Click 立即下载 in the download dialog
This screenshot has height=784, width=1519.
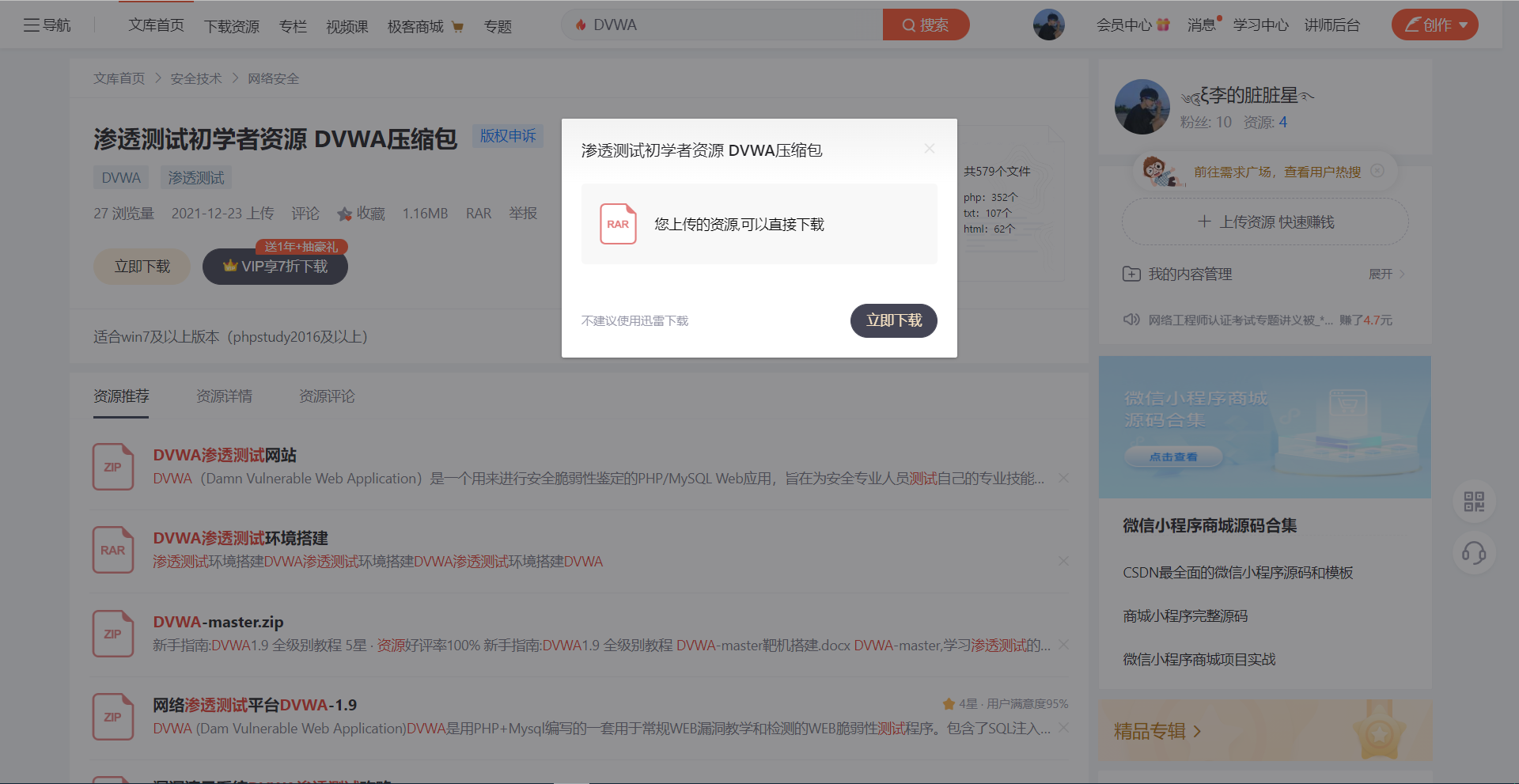coord(893,320)
